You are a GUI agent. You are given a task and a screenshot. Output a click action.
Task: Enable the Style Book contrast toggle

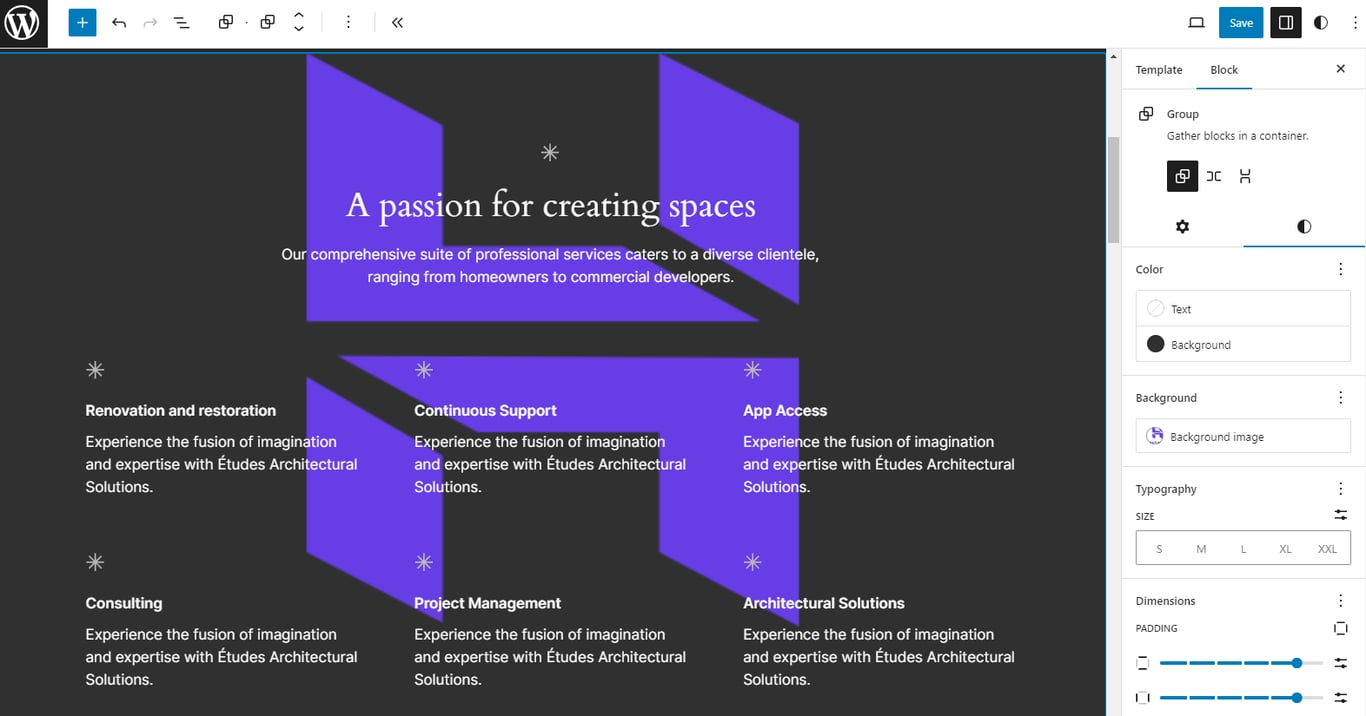1321,22
